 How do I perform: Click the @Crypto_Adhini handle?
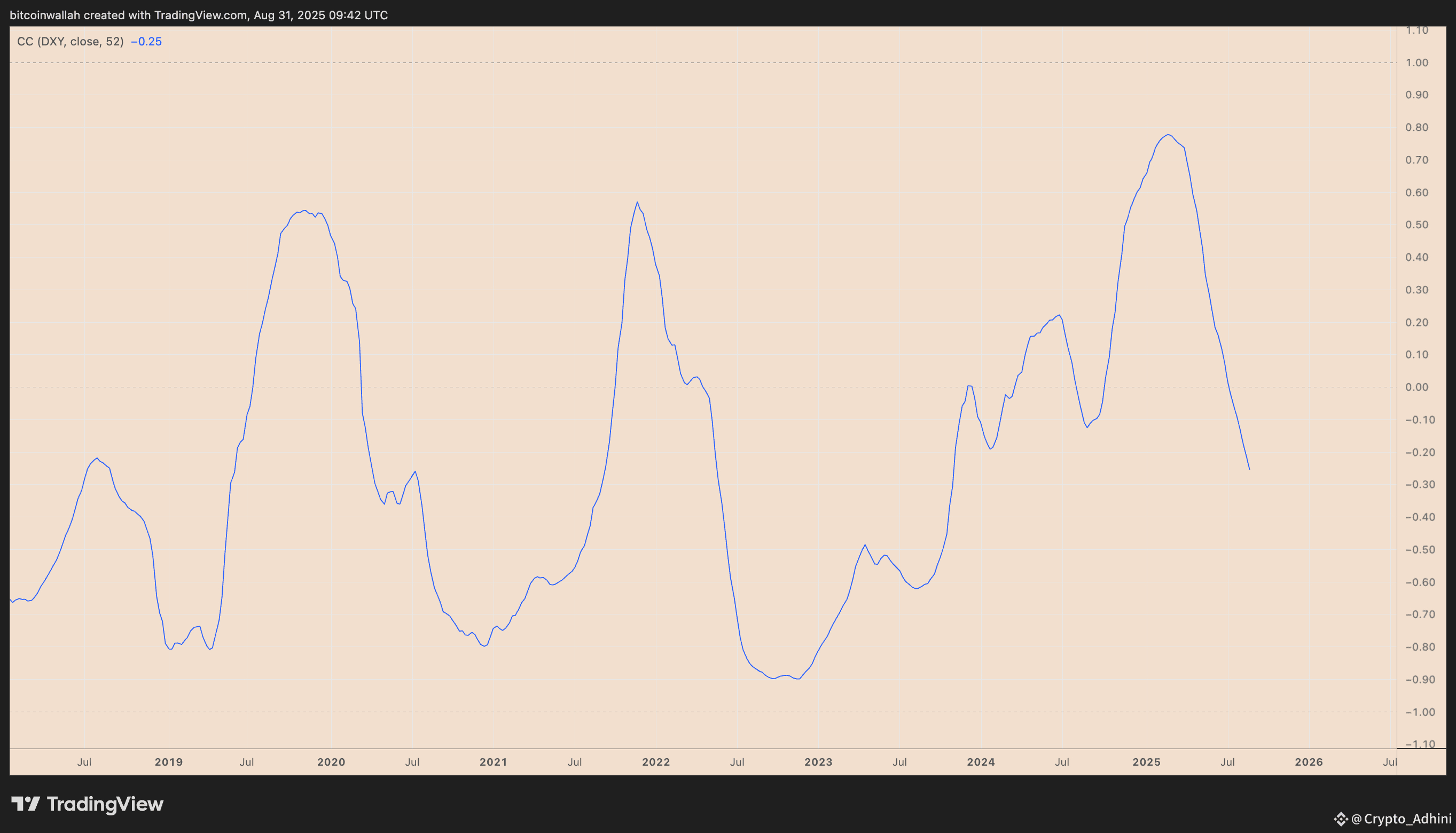point(1401,819)
